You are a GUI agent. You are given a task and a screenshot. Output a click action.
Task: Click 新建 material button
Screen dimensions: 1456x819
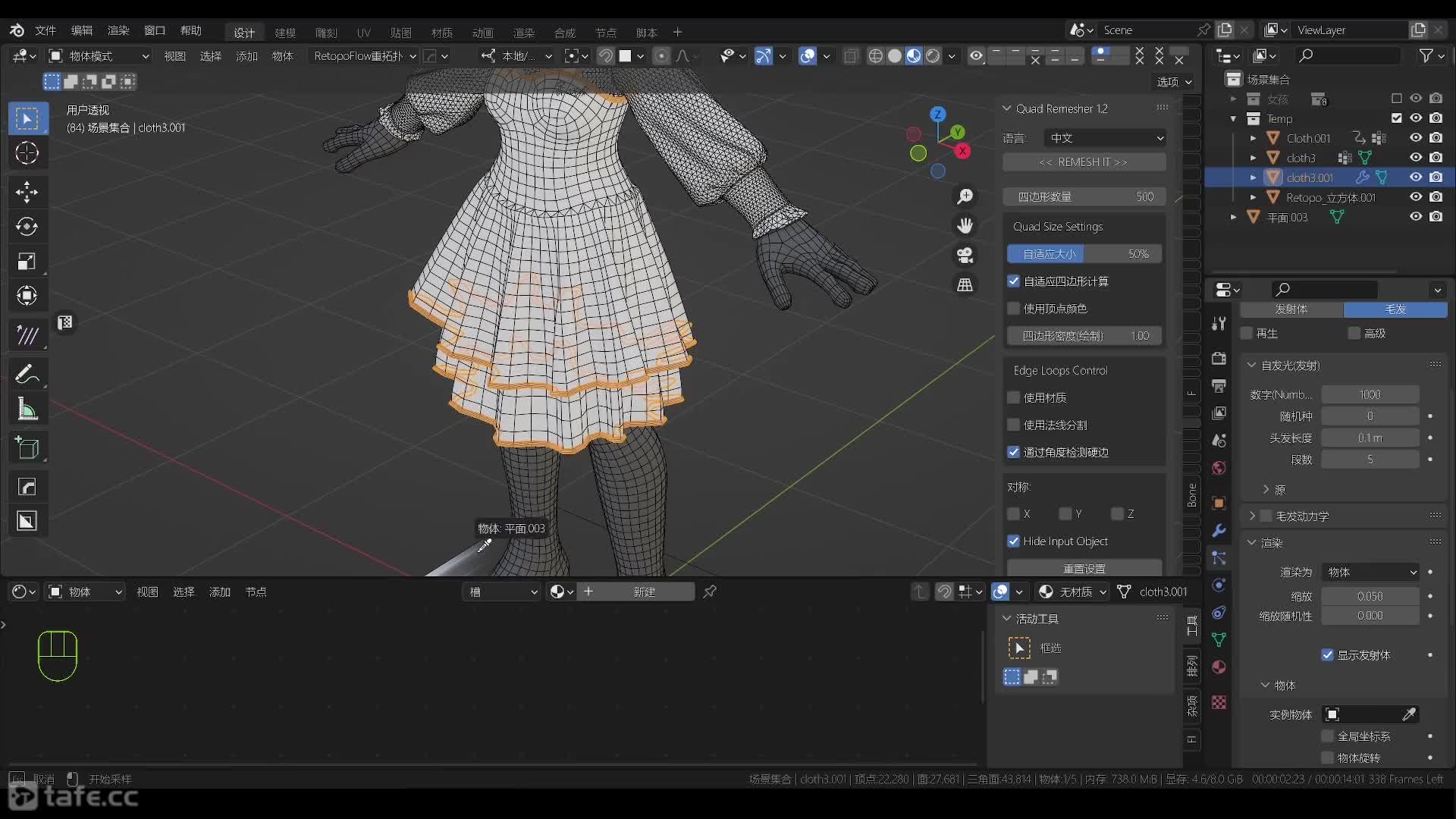tap(645, 591)
